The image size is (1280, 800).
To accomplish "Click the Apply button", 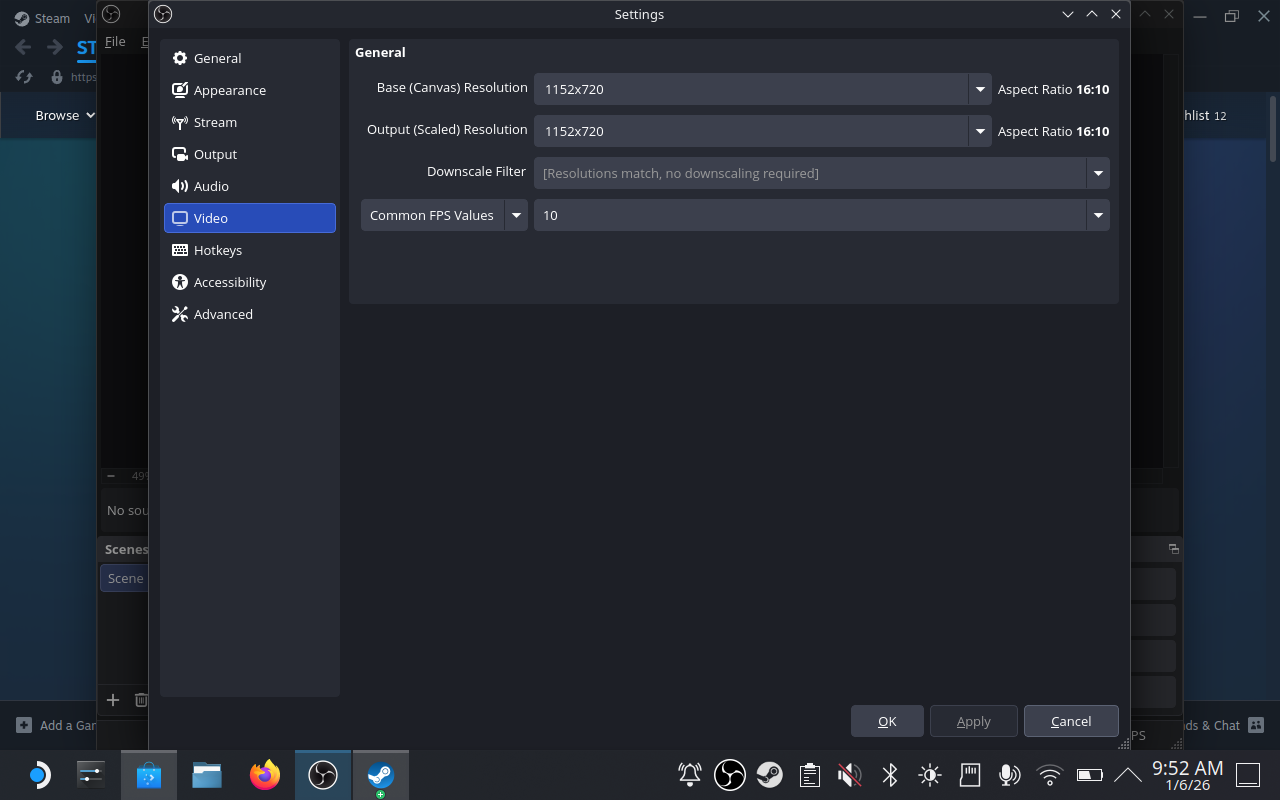I will tap(973, 720).
